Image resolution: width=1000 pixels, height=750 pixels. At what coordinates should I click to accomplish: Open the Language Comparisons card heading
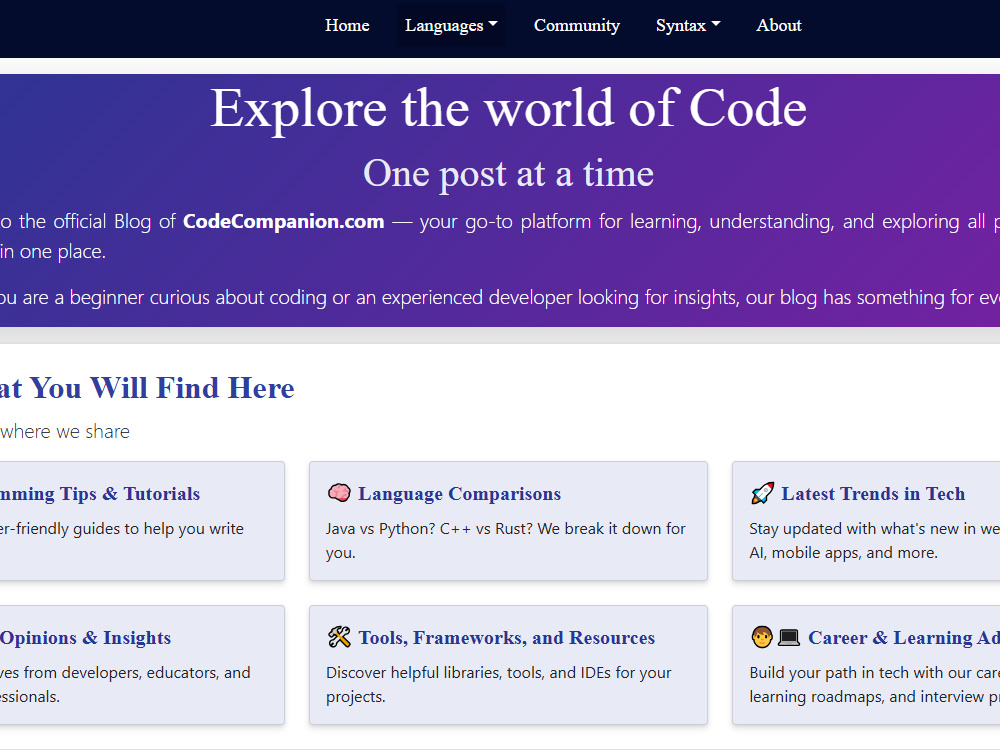pyautogui.click(x=459, y=494)
